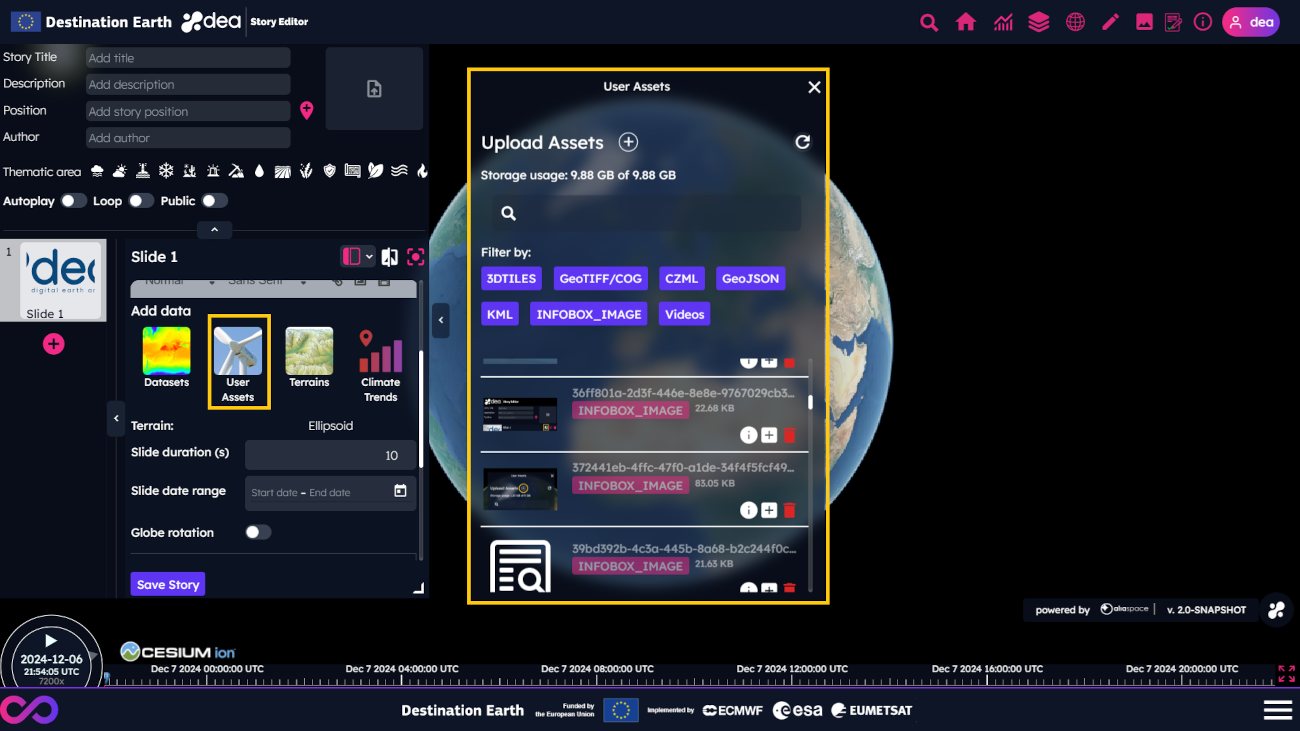This screenshot has width=1300, height=731.
Task: Open the slide date range picker
Action: [x=329, y=492]
